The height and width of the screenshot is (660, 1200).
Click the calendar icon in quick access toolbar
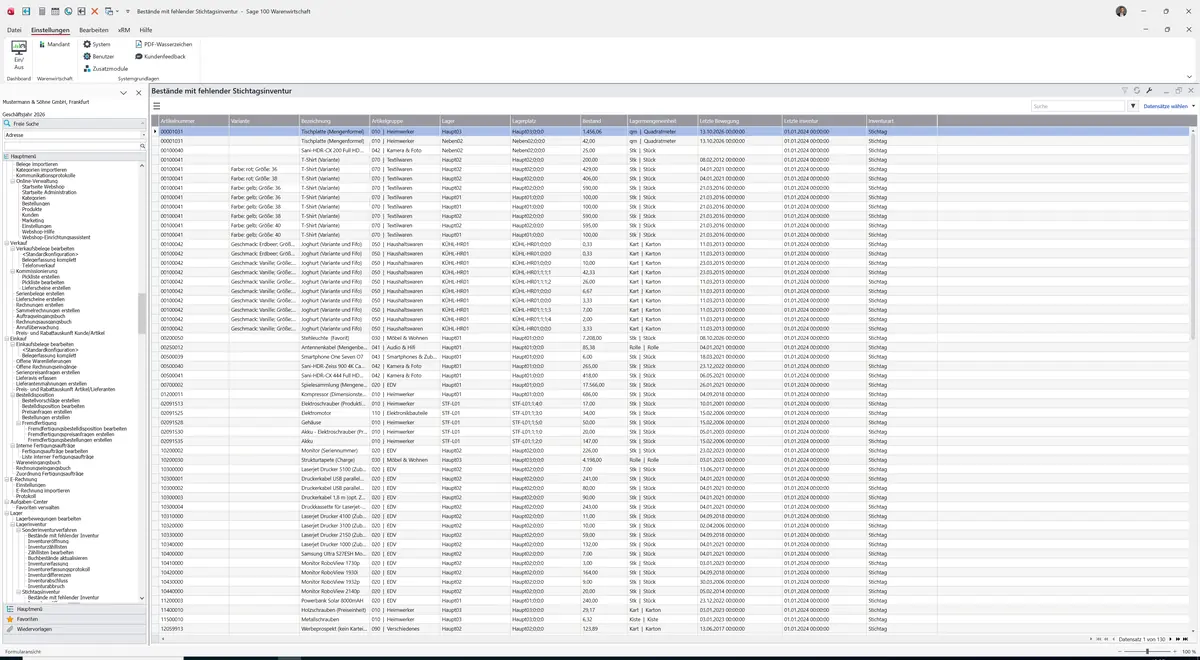pos(55,10)
